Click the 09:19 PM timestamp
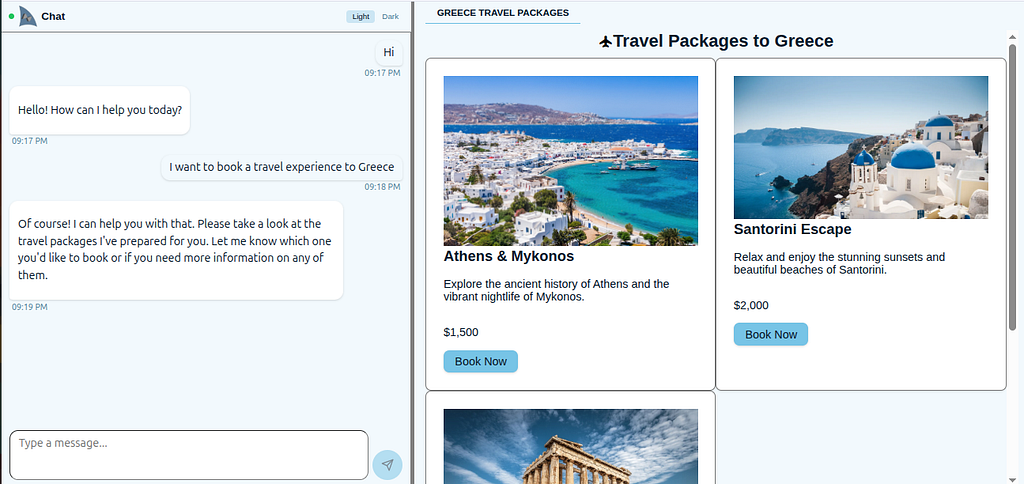 tap(29, 307)
